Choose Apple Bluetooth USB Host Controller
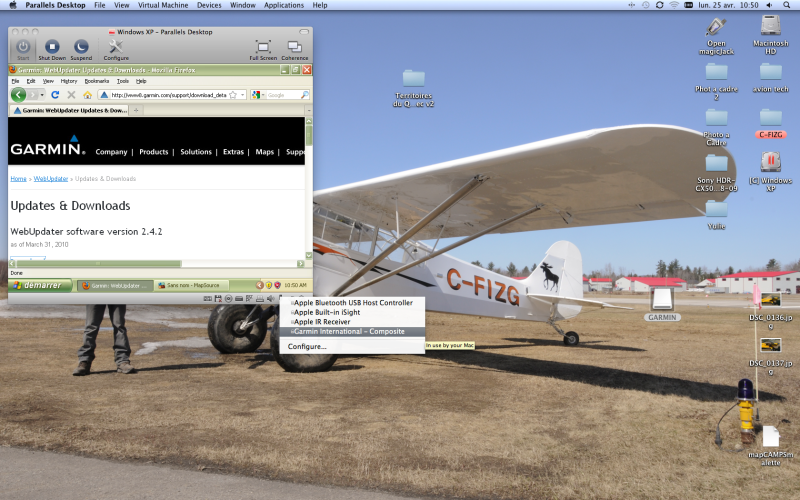Screen dimensions: 800x500 [352, 303]
